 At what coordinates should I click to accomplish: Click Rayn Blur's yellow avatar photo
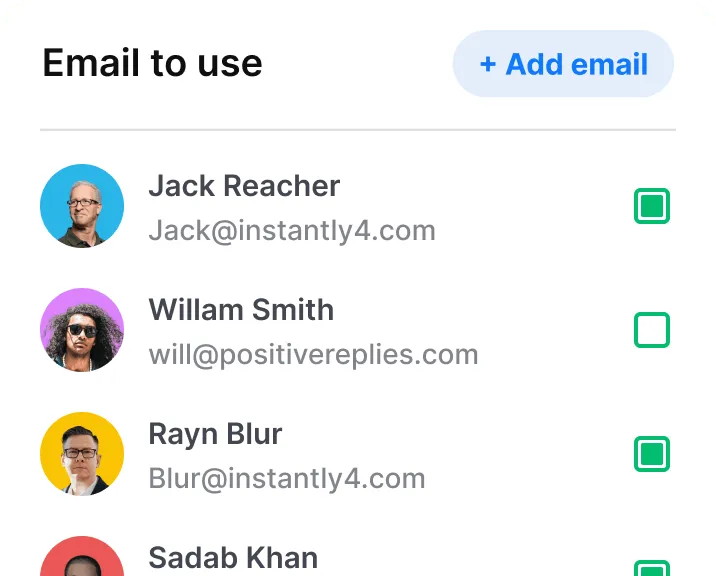(82, 454)
